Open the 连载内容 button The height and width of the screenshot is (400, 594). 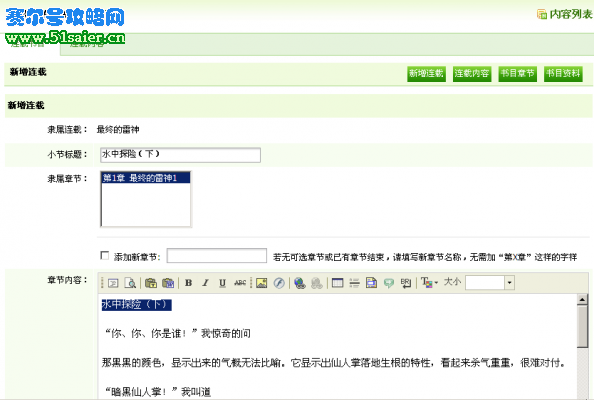point(472,73)
